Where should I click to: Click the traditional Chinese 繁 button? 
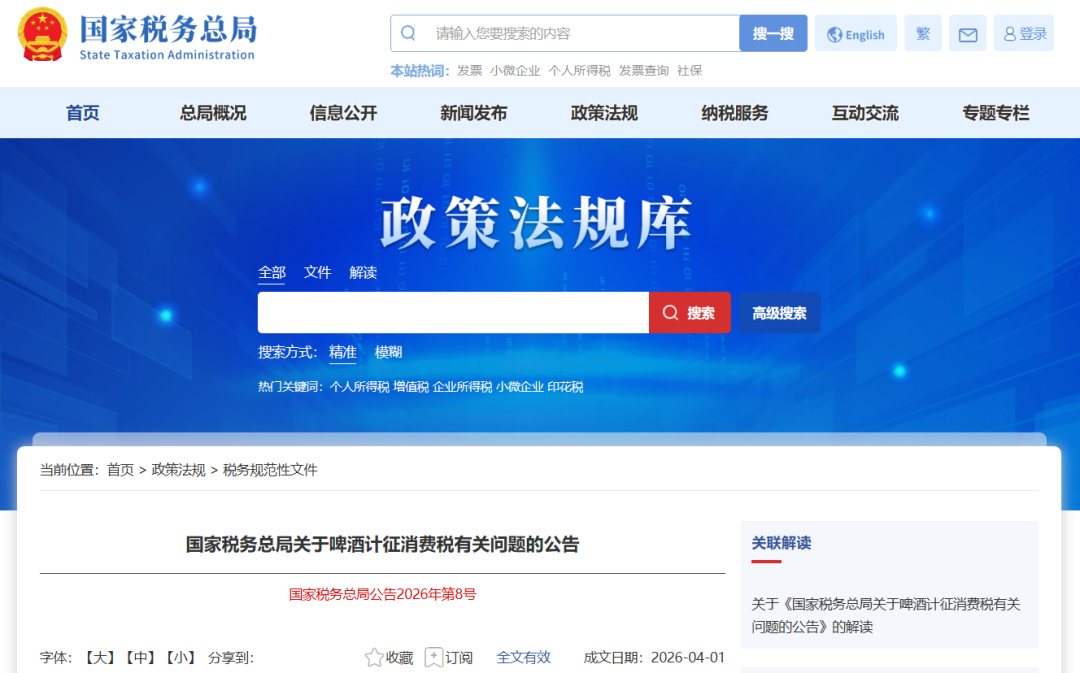click(x=922, y=34)
